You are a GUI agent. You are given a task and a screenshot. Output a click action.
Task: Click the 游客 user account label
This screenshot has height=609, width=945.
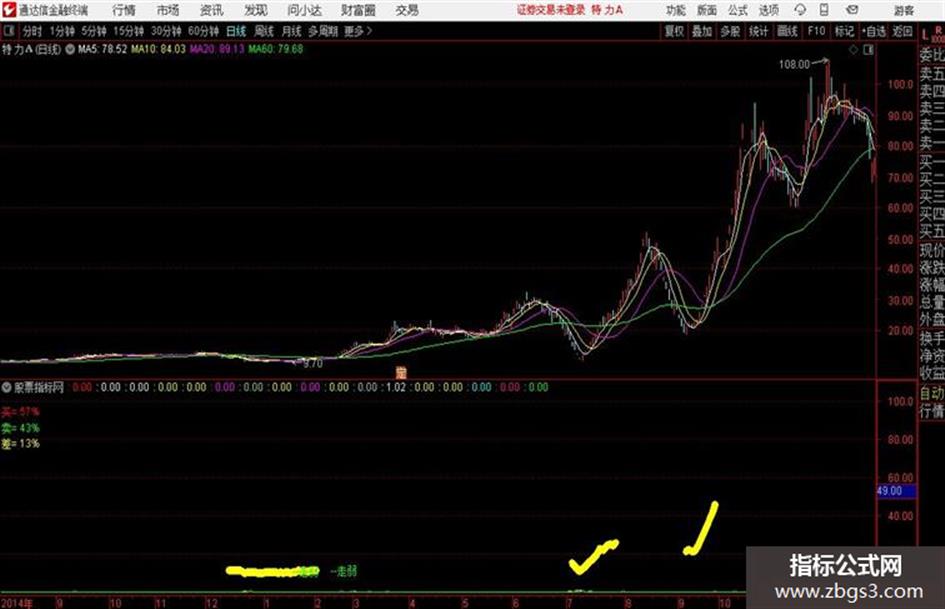[903, 10]
